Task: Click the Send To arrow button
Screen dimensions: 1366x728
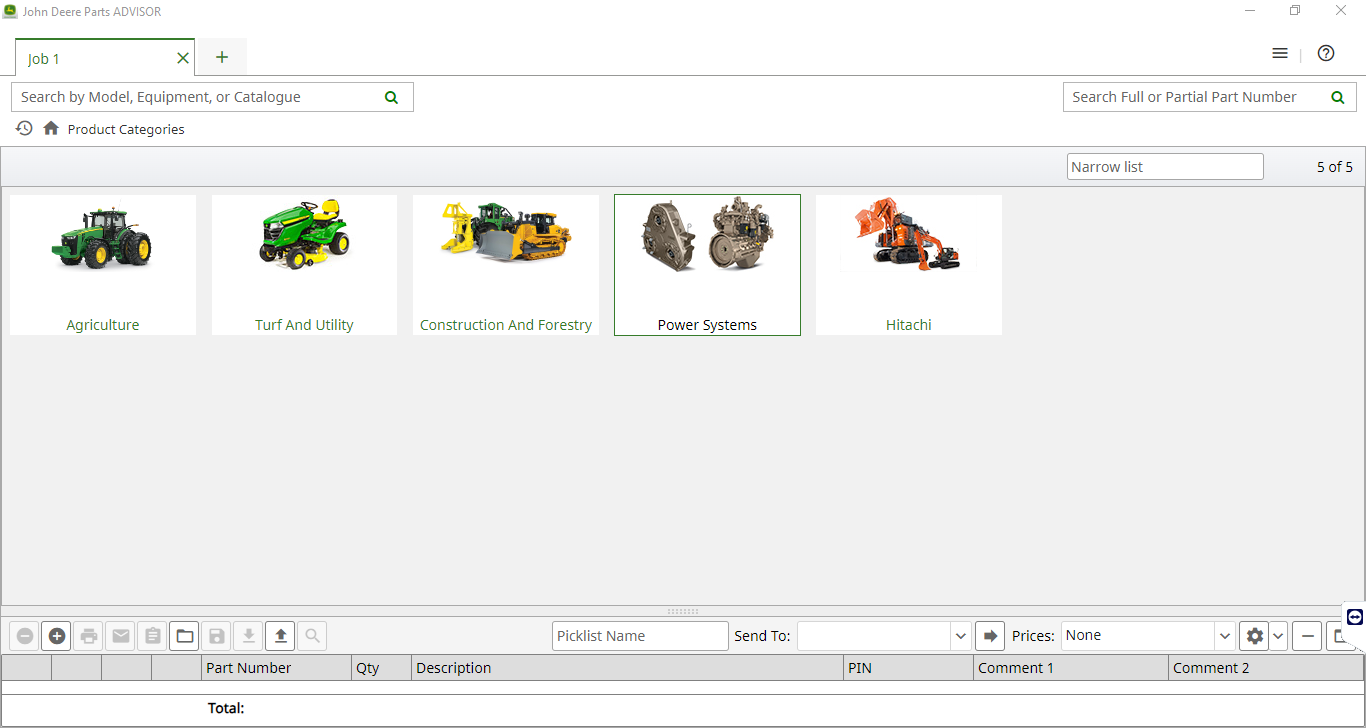Action: tap(990, 636)
